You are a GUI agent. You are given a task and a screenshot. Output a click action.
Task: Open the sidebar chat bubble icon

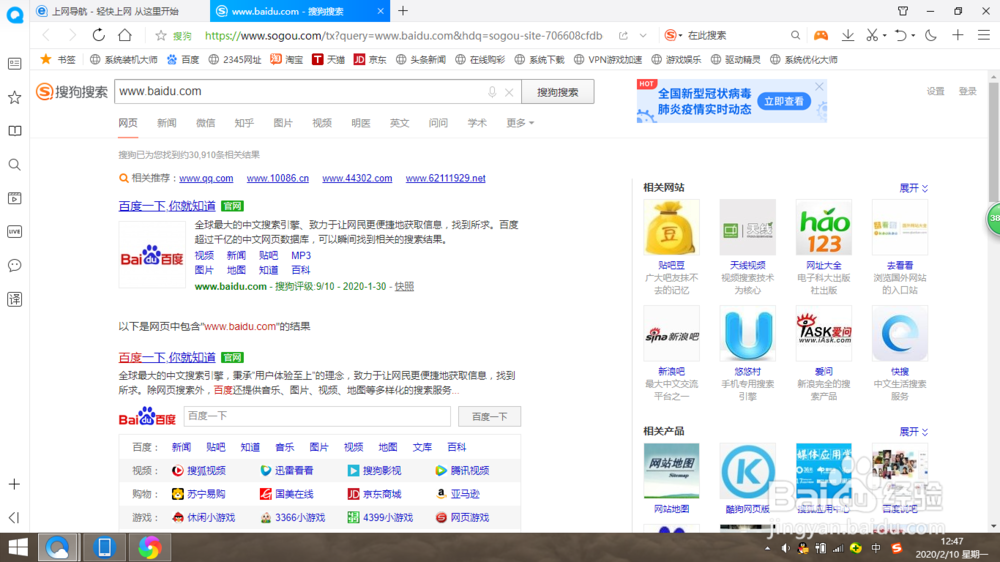click(14, 265)
